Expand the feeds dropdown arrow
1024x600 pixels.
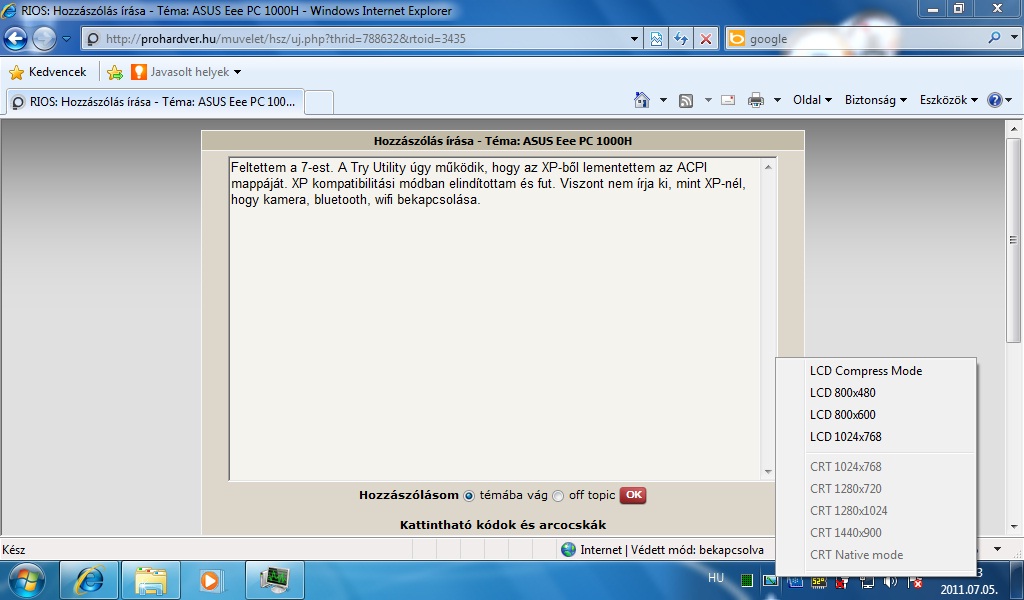[708, 100]
